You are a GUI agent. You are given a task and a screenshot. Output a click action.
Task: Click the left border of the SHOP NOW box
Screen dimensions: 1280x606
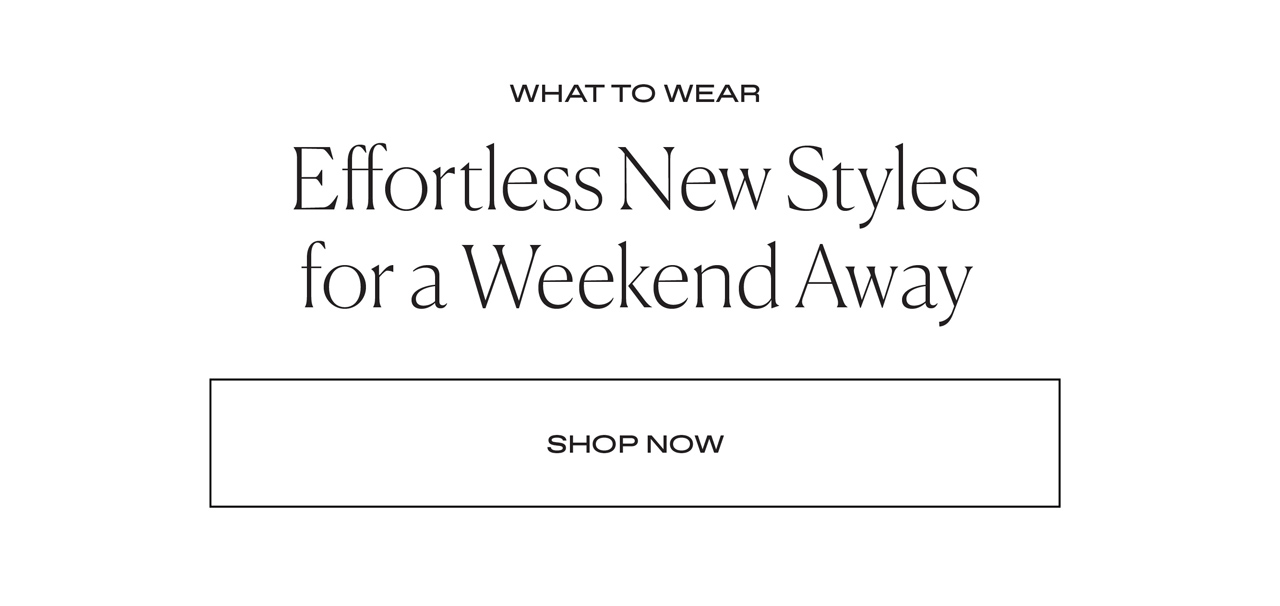(x=211, y=443)
